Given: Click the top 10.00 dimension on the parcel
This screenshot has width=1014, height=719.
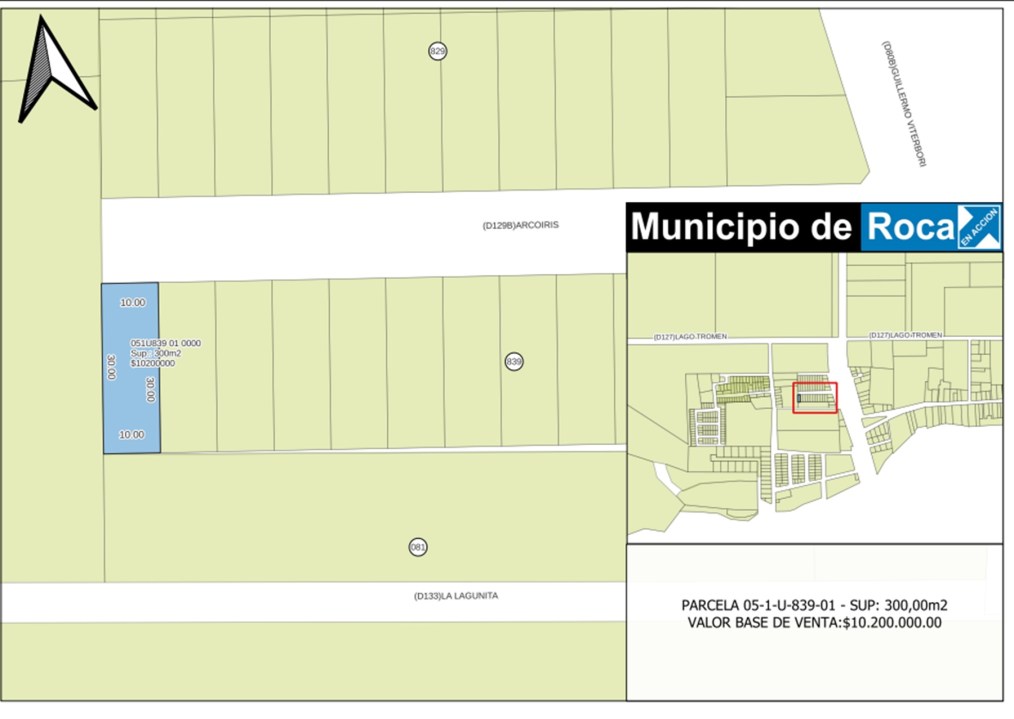Looking at the screenshot, I should tap(132, 302).
